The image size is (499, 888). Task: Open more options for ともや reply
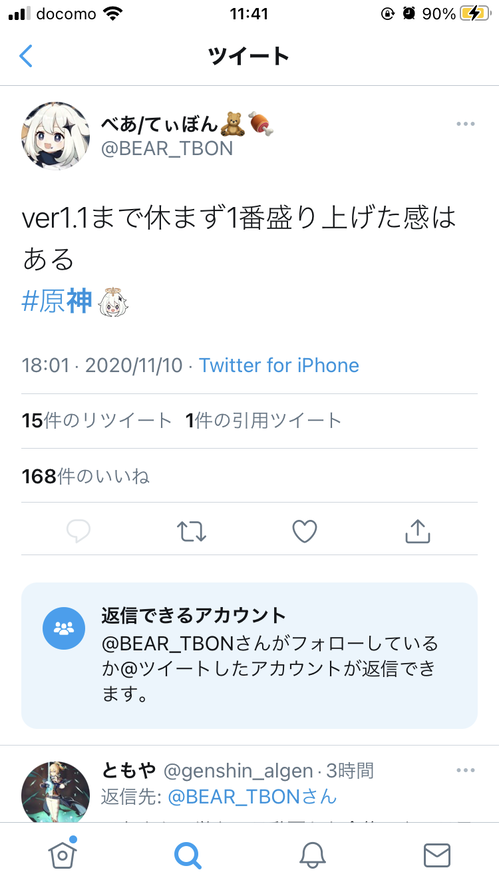466,770
